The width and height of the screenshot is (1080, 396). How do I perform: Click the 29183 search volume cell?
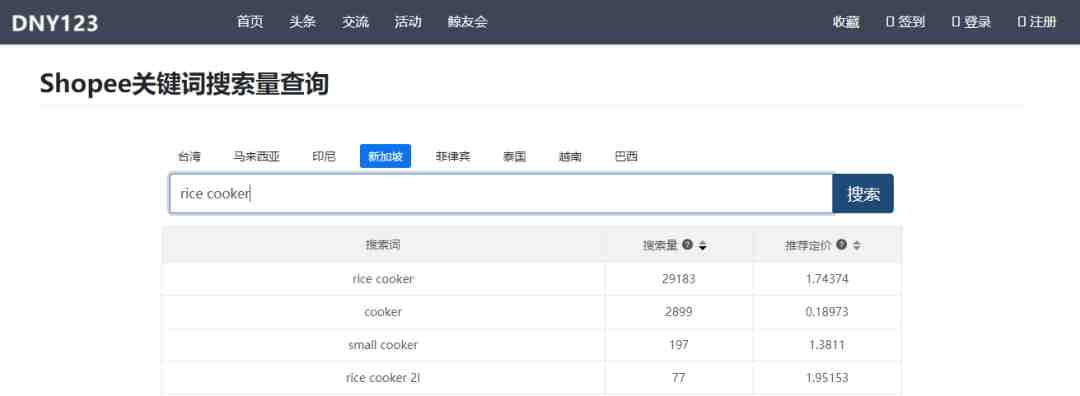[x=679, y=279]
